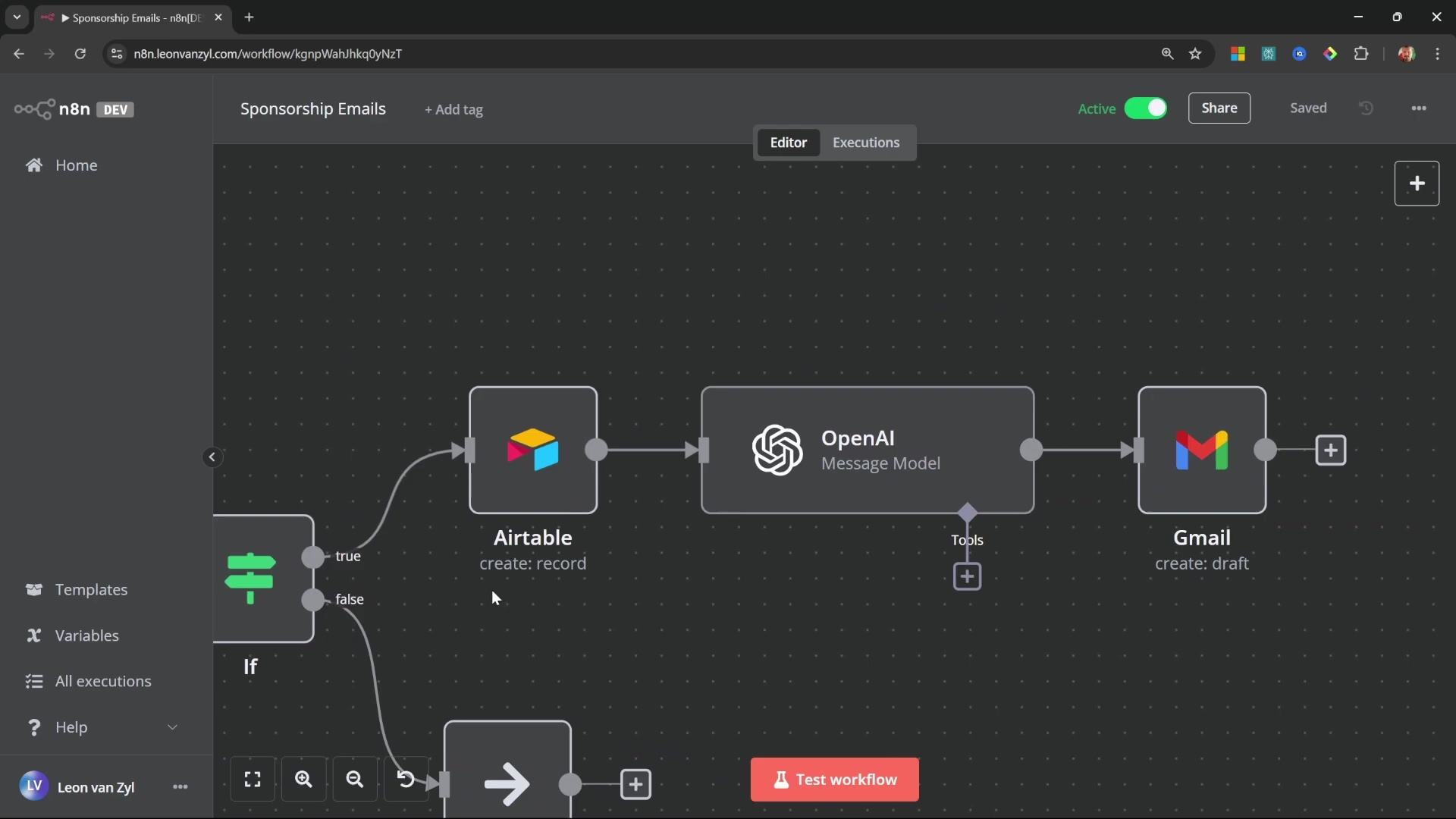Add a tool under OpenAI Tools
The height and width of the screenshot is (819, 1456).
(967, 576)
